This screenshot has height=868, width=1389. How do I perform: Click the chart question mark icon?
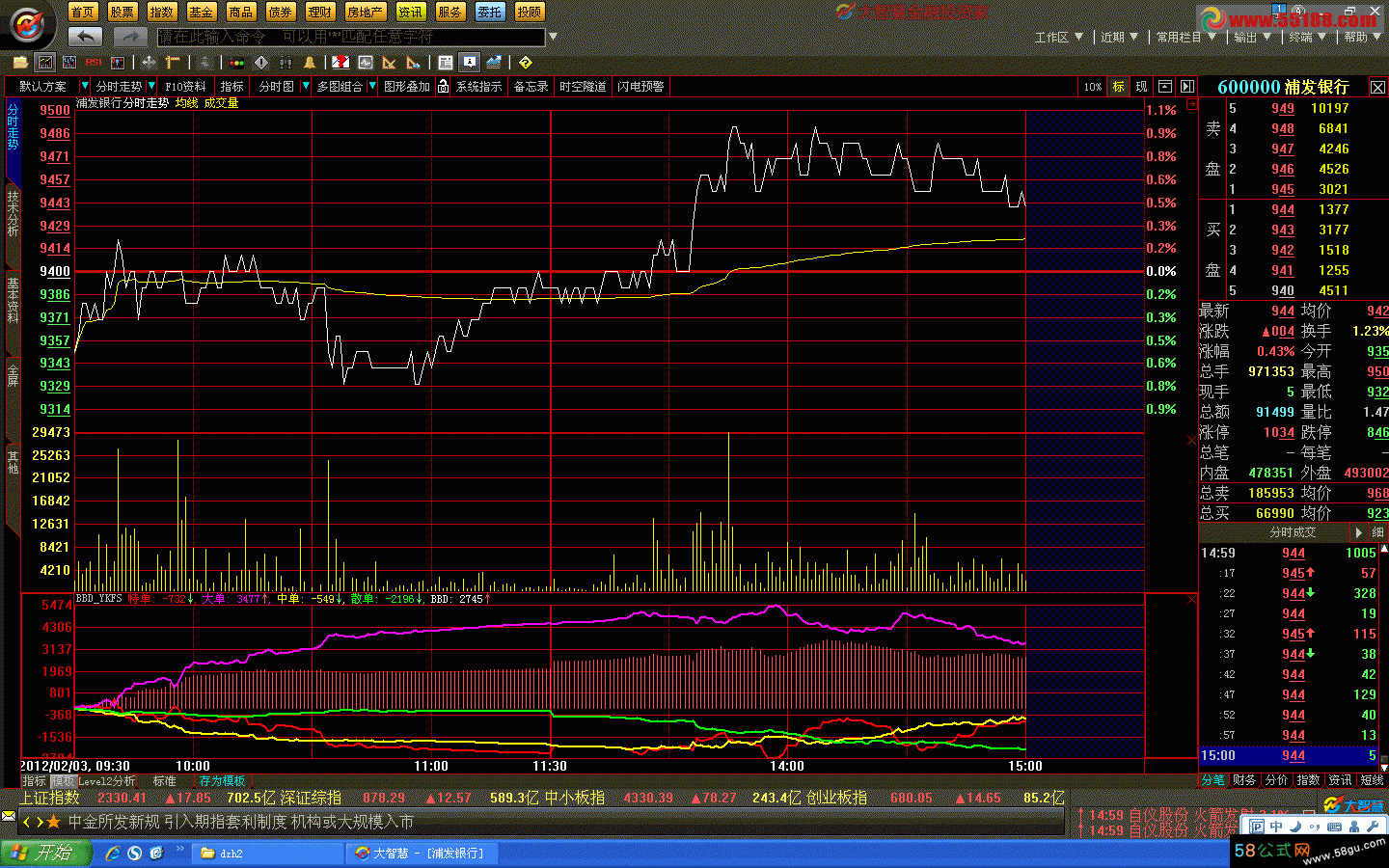point(340,63)
